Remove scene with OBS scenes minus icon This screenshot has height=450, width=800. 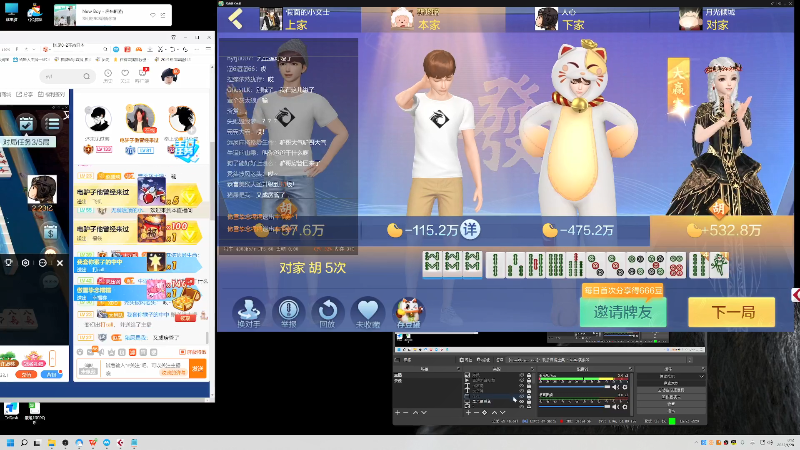(x=406, y=412)
